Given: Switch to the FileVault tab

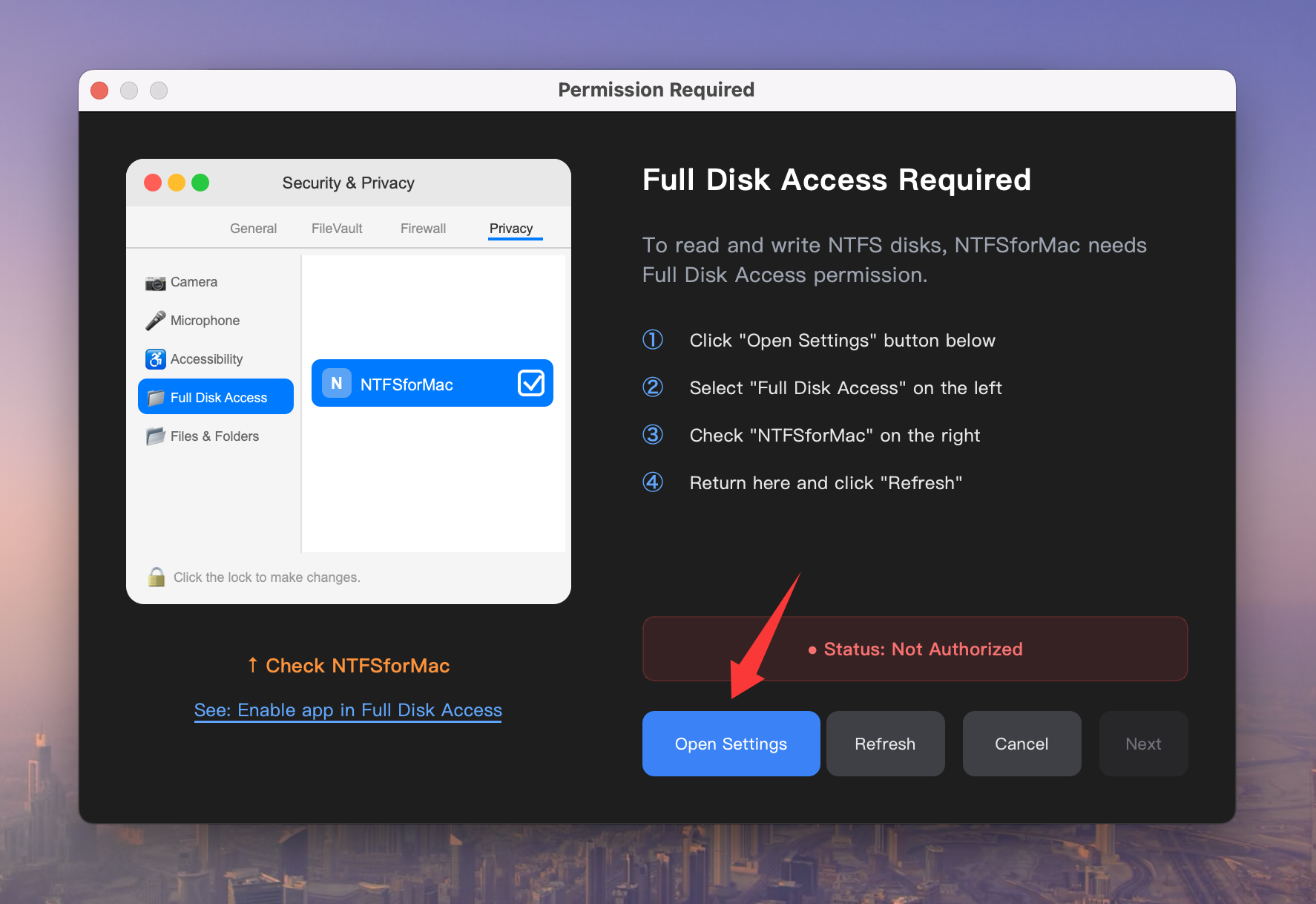Looking at the screenshot, I should tap(336, 228).
